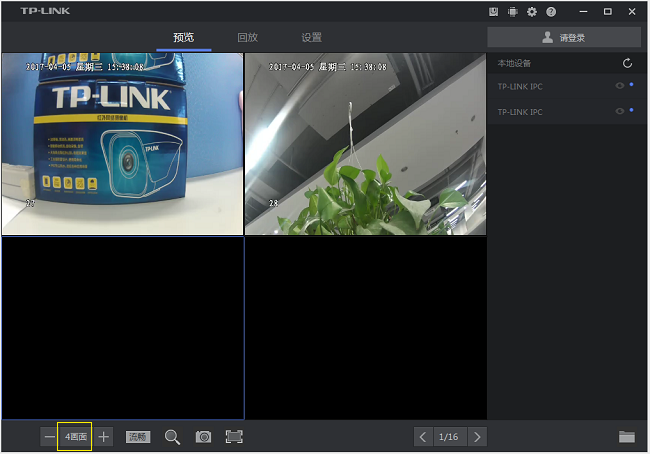Open the folder icon at bottom right
This screenshot has height=454, width=650.
[627, 437]
